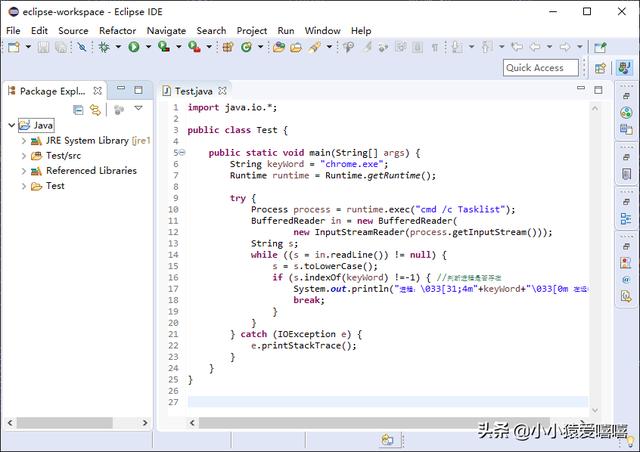640x452 pixels.
Task: Open the New Java Class dropdown arrow
Action: 260,47
